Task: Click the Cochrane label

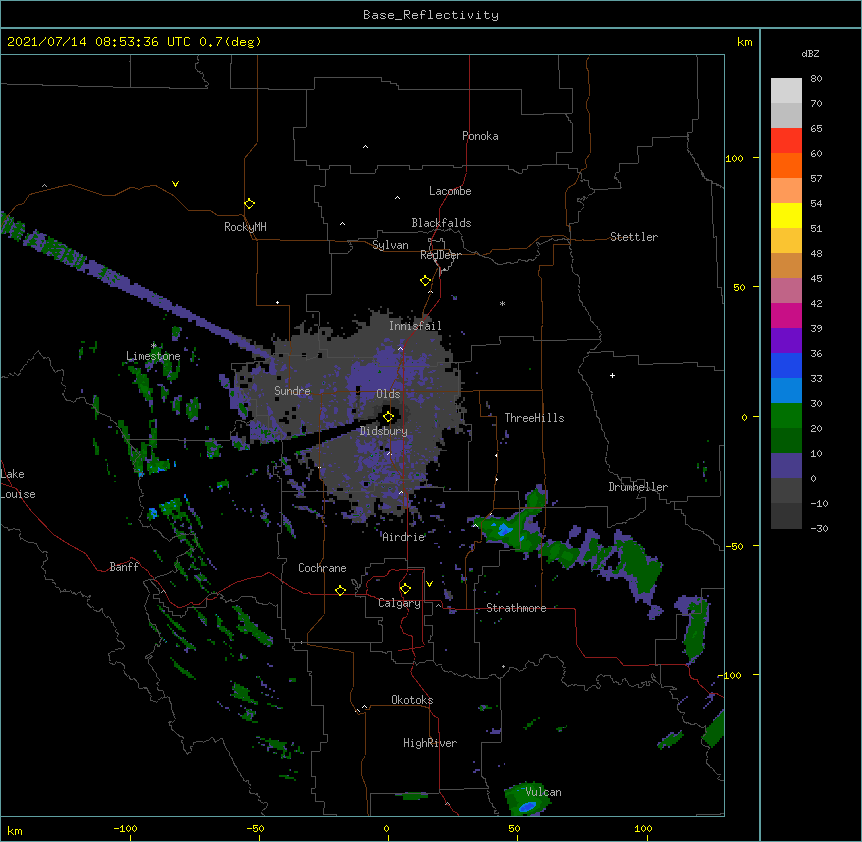Action: click(x=322, y=568)
